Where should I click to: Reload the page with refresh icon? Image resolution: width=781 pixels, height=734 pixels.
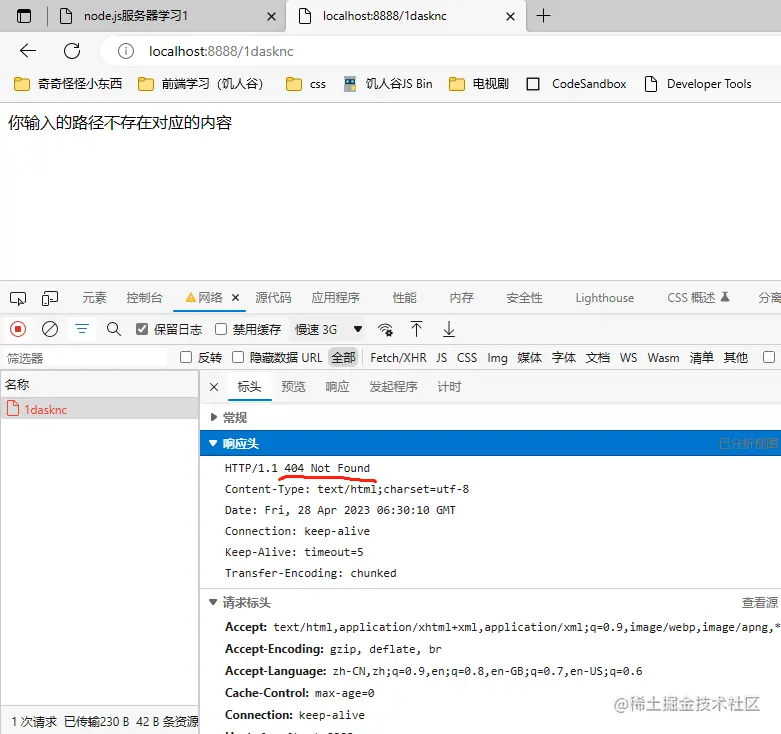click(72, 51)
